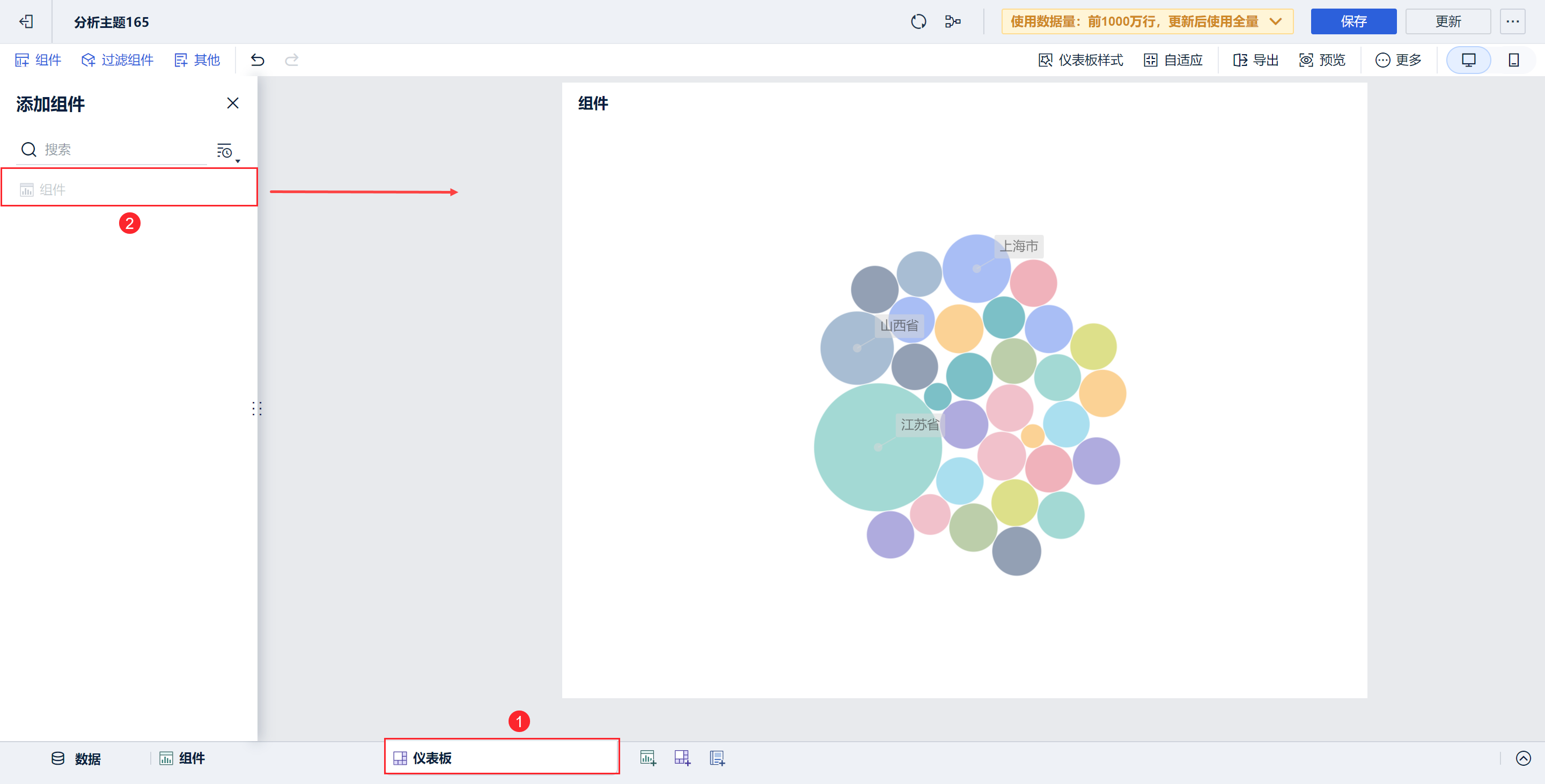Expand the bottom tab bar chevron
Screen dimensions: 1545x784
pyautogui.click(x=1523, y=758)
